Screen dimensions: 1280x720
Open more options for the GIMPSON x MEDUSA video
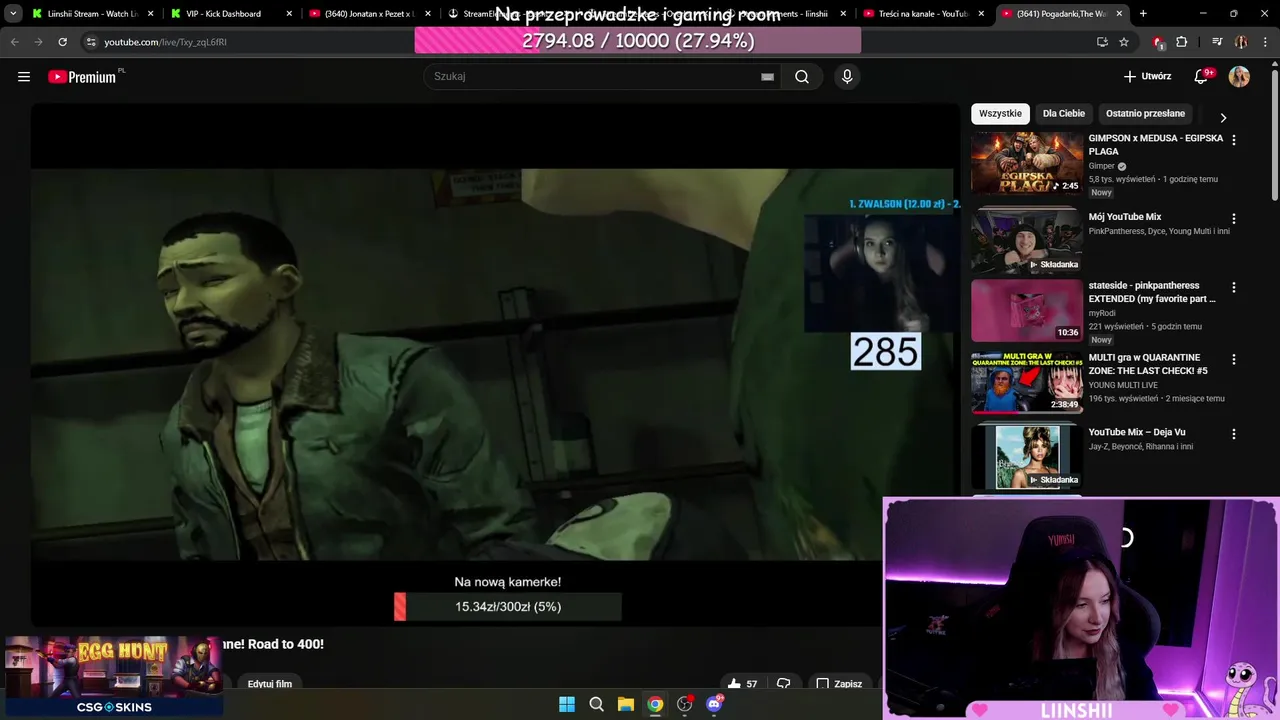coord(1233,140)
